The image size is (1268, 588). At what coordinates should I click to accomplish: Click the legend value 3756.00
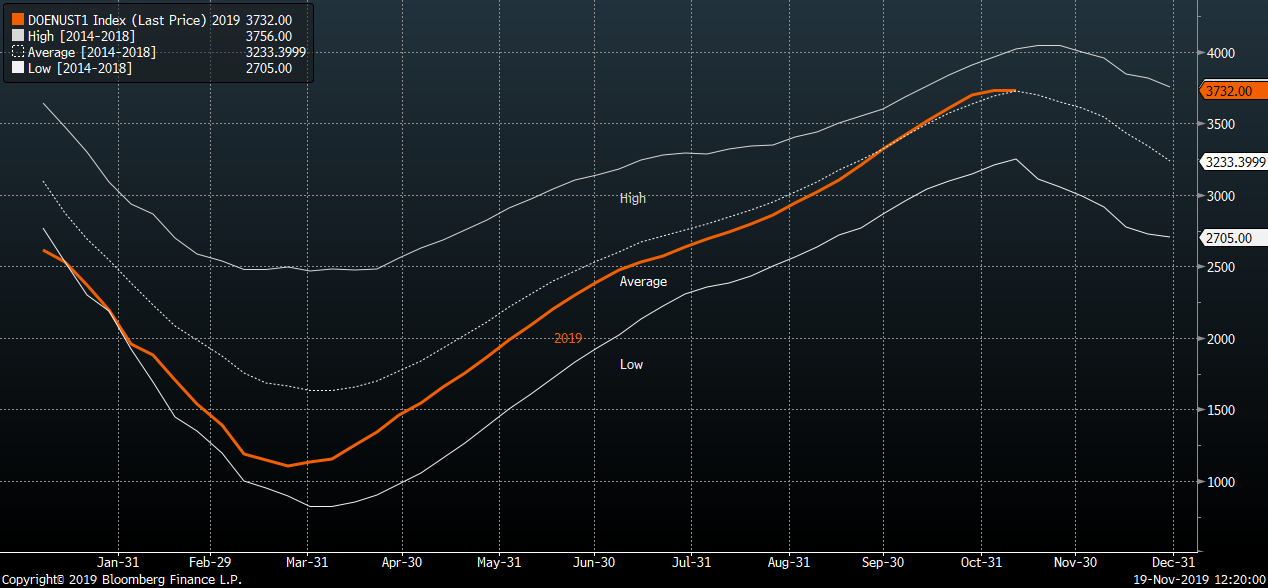click(x=268, y=36)
